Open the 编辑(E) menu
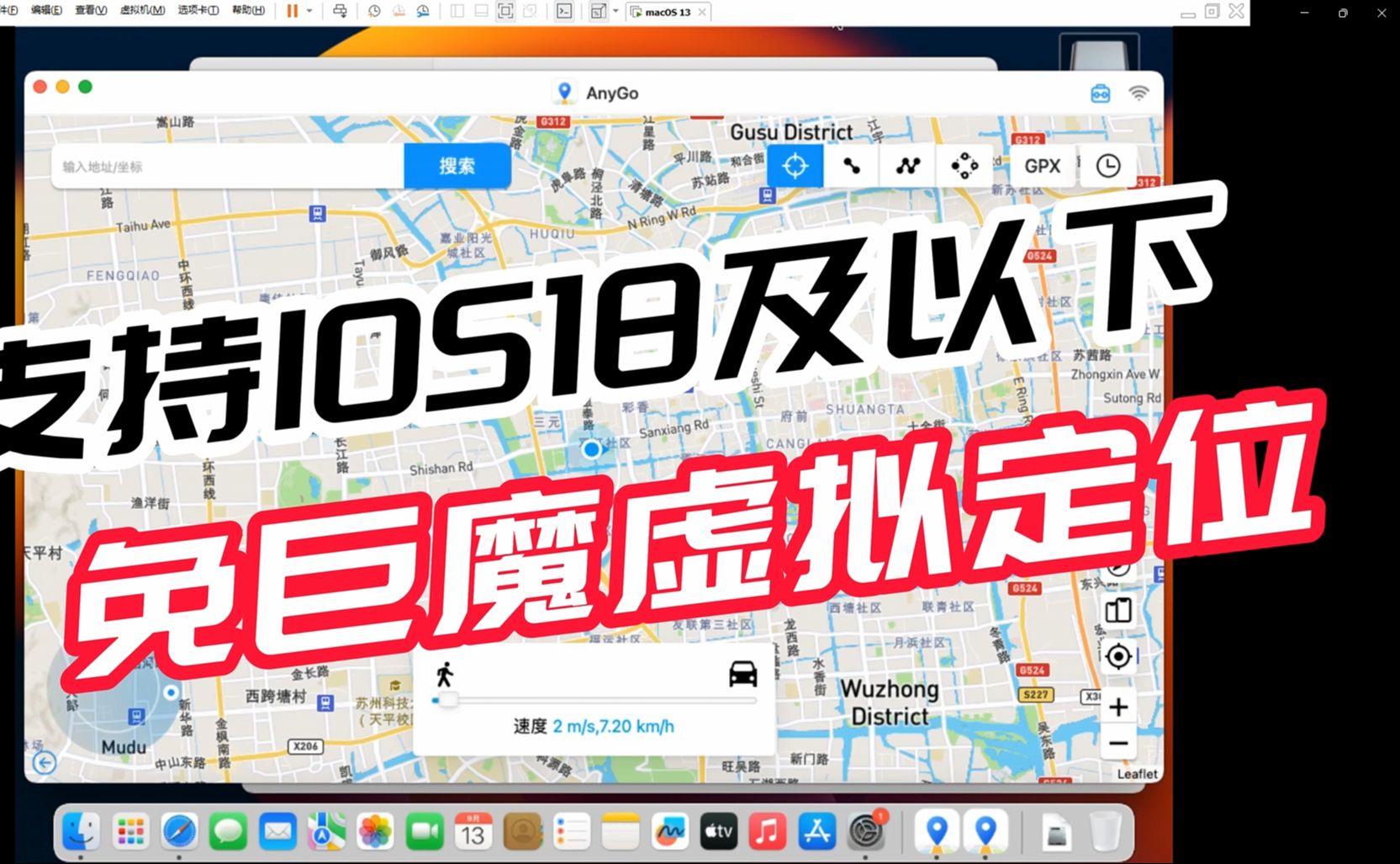The height and width of the screenshot is (864, 1400). click(x=45, y=10)
